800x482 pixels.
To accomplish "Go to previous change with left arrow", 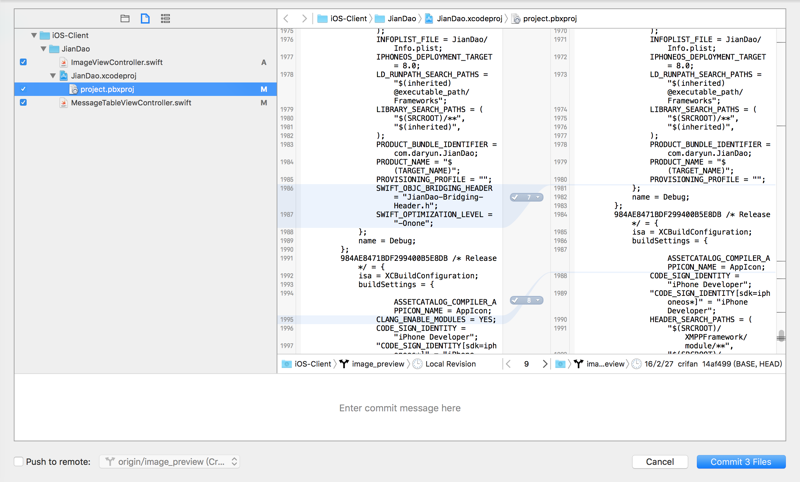I will 508,364.
